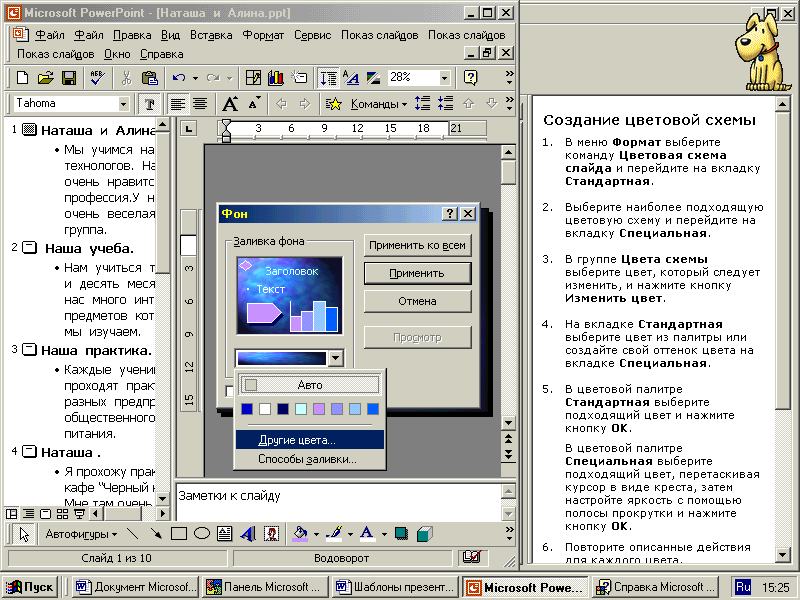Undo the last action

tap(178, 78)
